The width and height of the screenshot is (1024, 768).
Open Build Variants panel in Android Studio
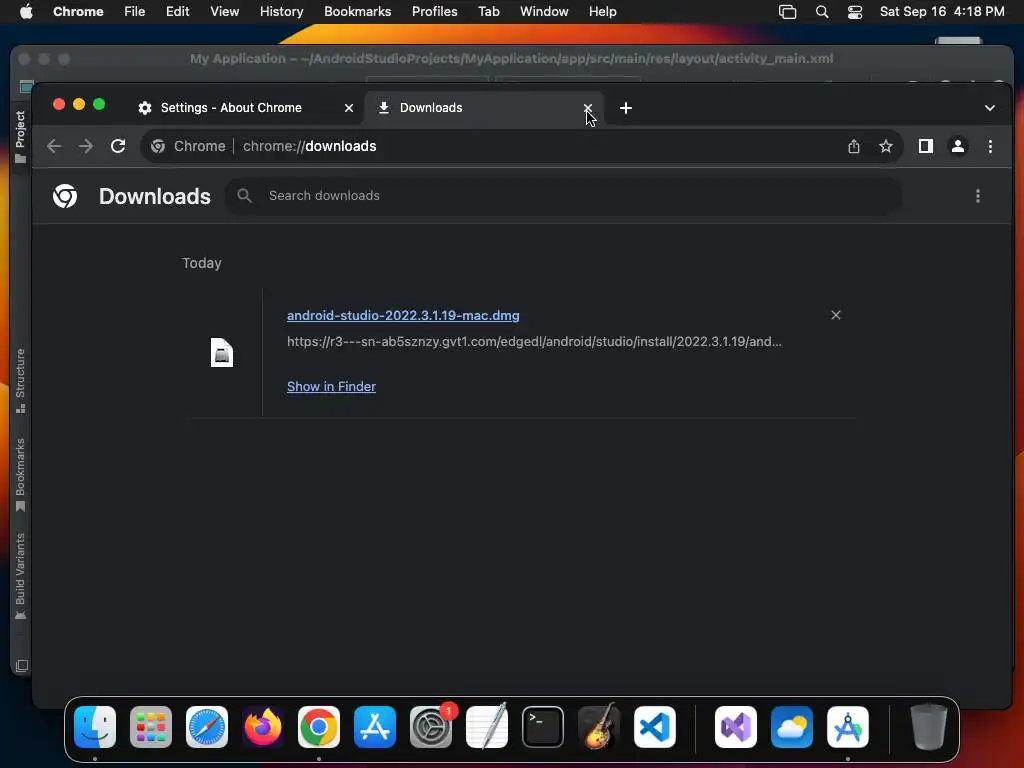[x=20, y=577]
